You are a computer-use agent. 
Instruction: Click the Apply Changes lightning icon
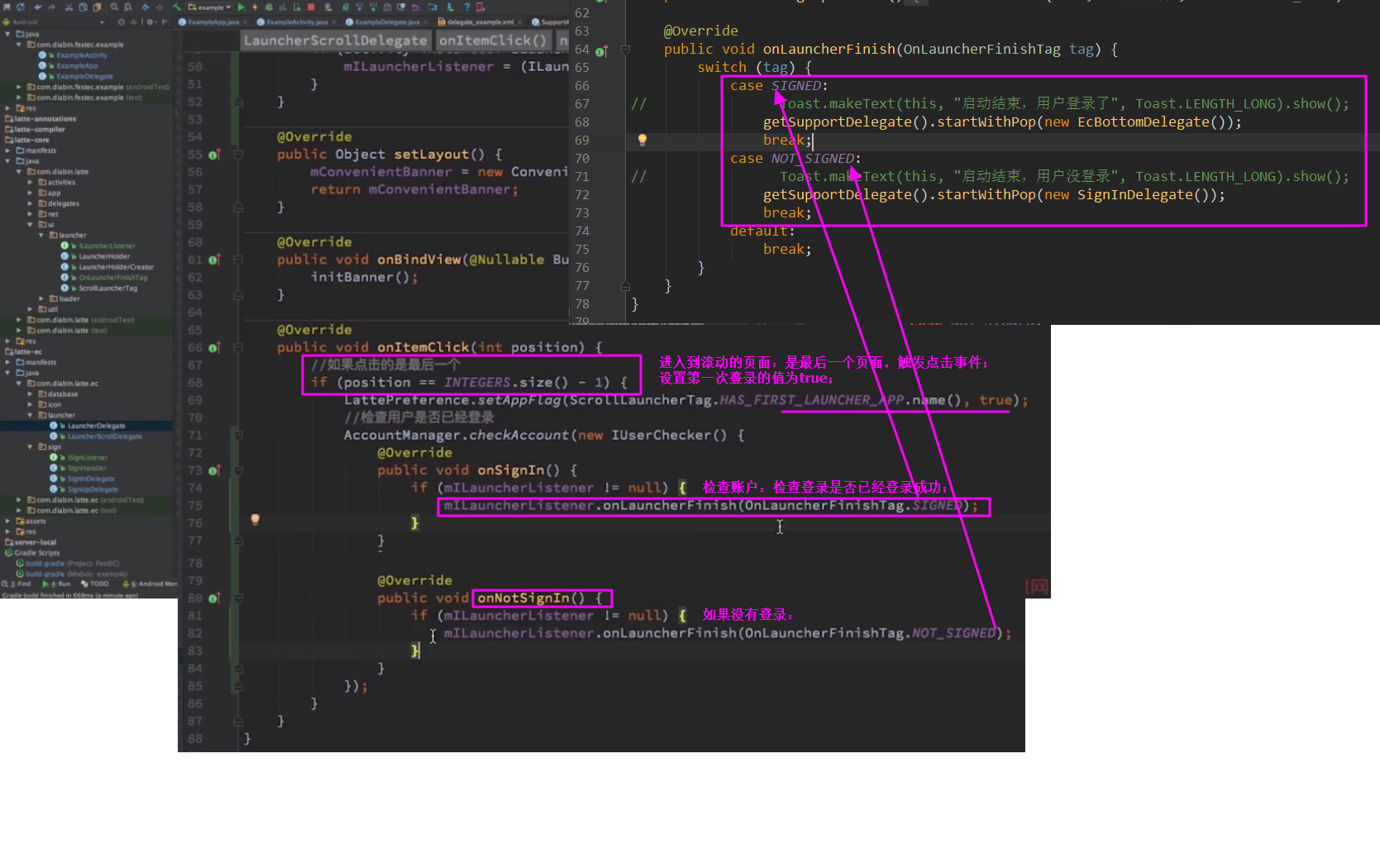click(255, 7)
